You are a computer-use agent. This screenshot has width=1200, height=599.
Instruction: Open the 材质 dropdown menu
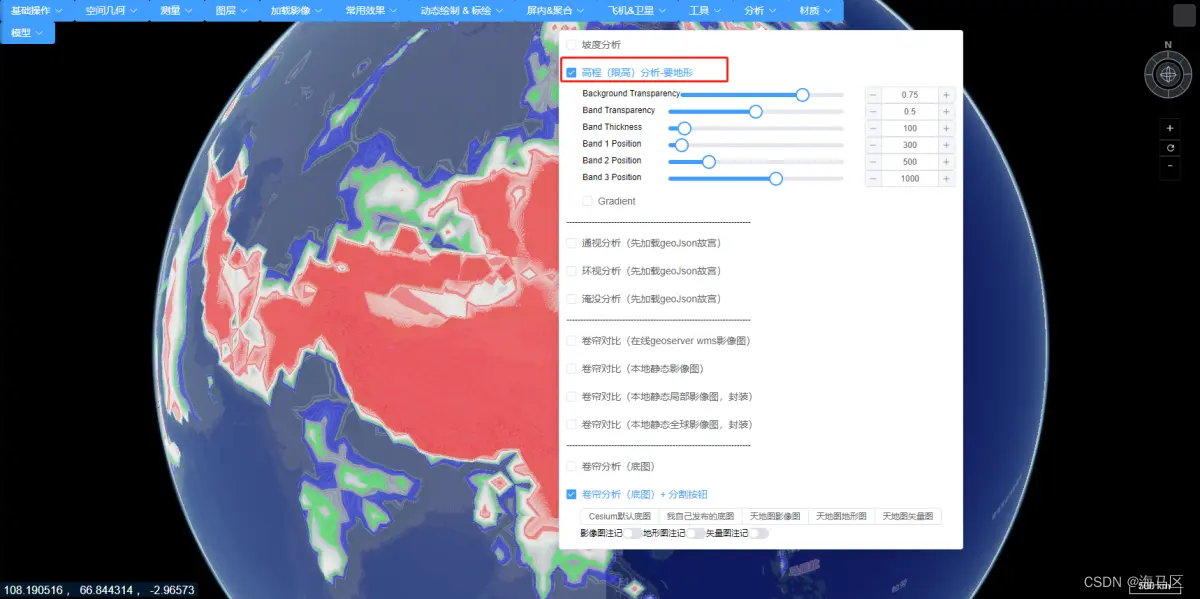817,10
